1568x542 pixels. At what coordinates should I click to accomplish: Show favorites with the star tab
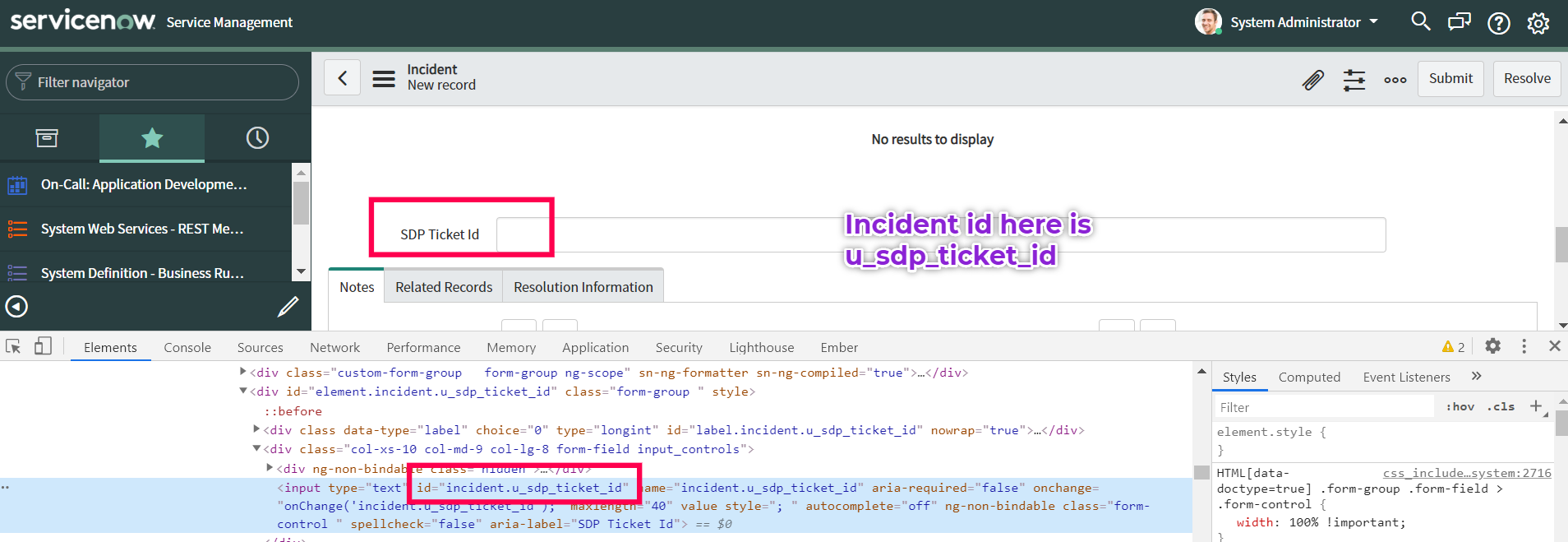tap(152, 138)
